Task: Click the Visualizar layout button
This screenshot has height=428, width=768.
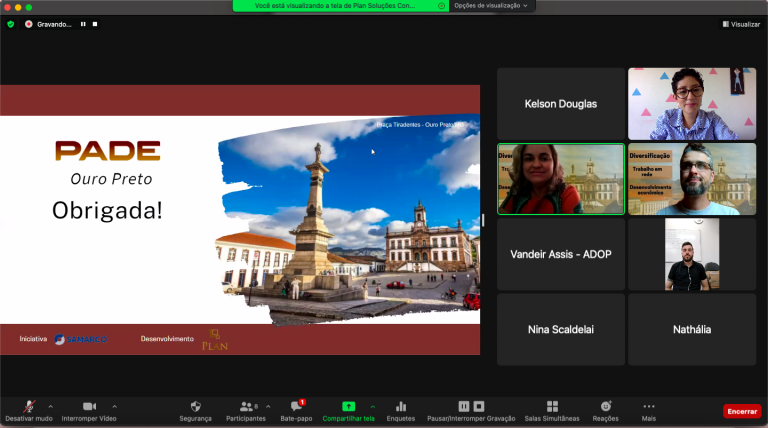Action: [740, 24]
